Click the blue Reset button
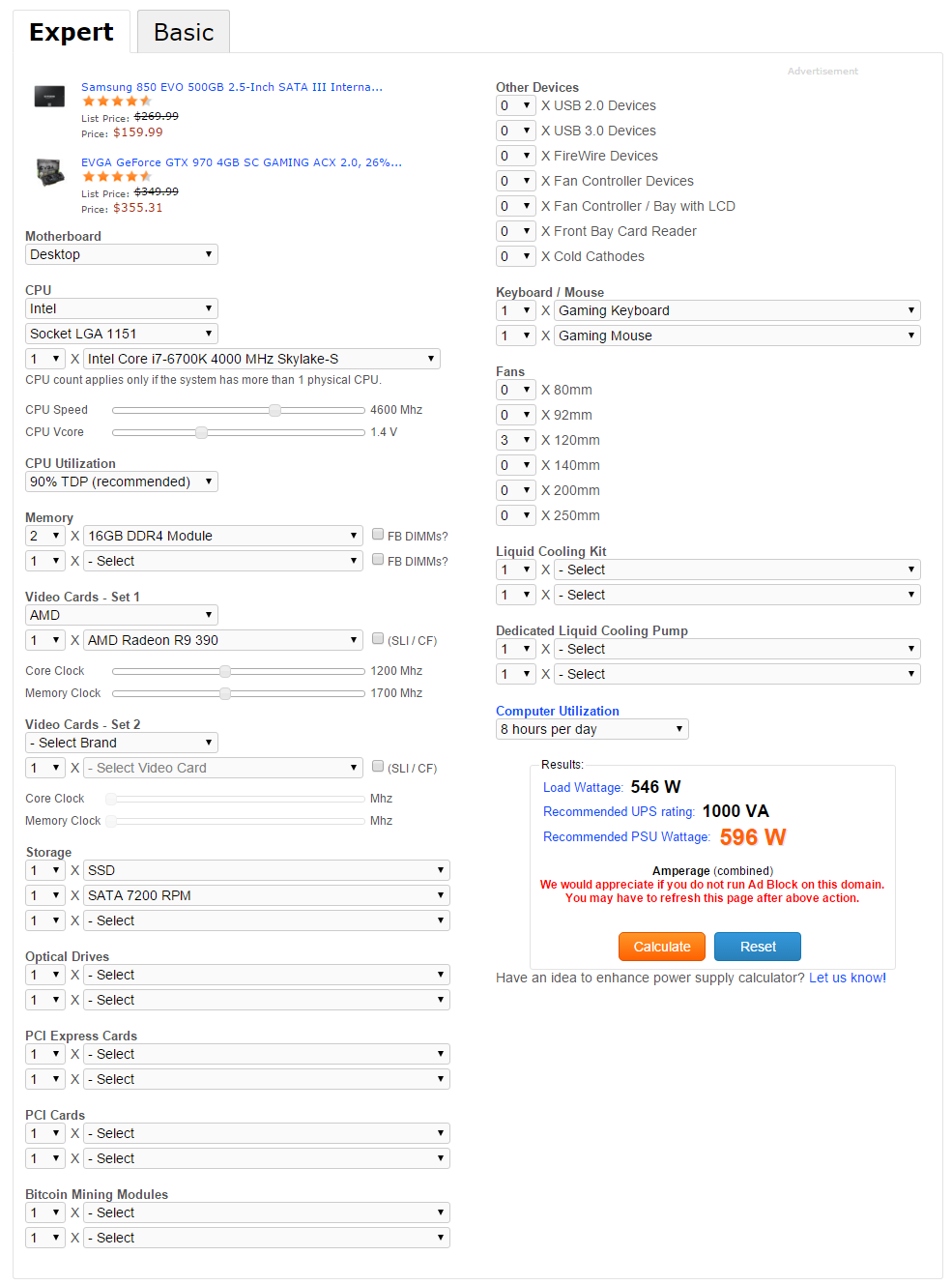 pyautogui.click(x=758, y=947)
